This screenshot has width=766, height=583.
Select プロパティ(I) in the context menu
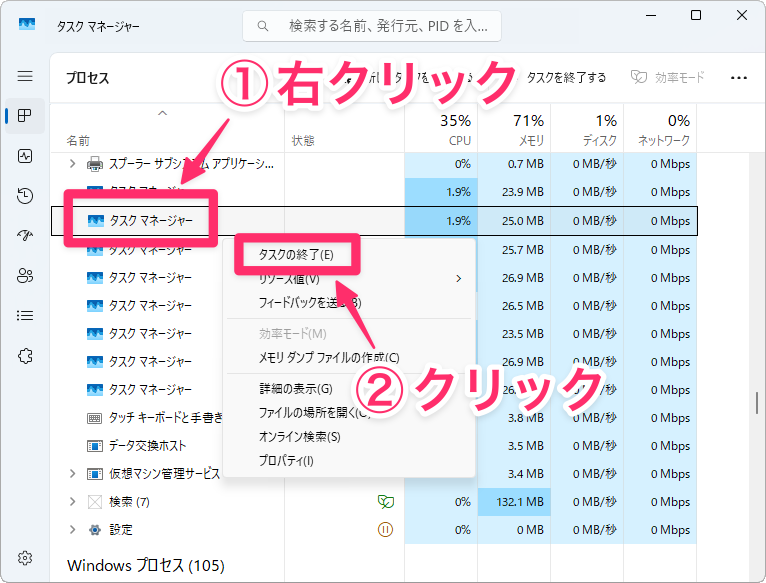286,460
